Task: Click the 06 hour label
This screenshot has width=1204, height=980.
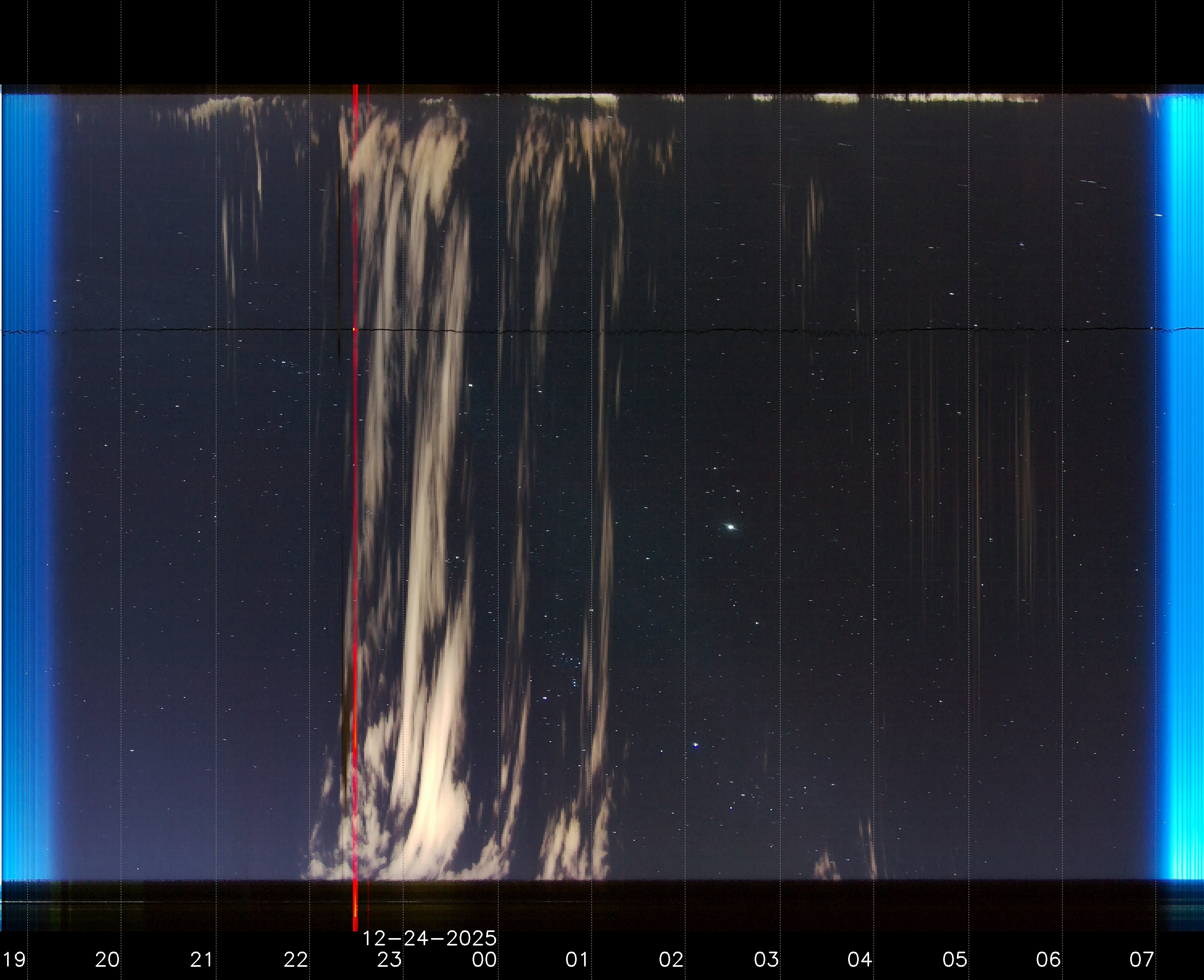Action: pyautogui.click(x=1048, y=959)
